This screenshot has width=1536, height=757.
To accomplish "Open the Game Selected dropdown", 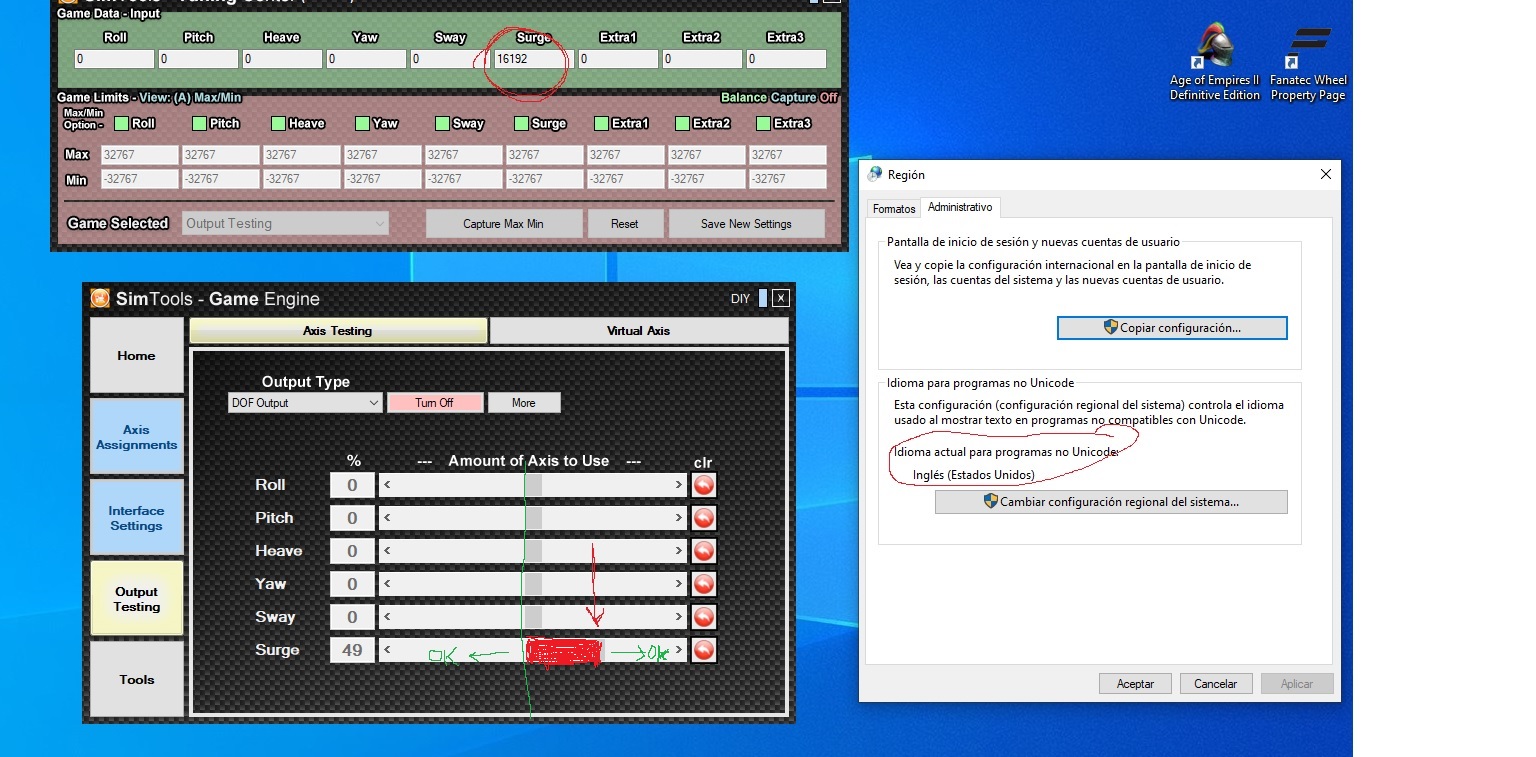I will tap(285, 223).
